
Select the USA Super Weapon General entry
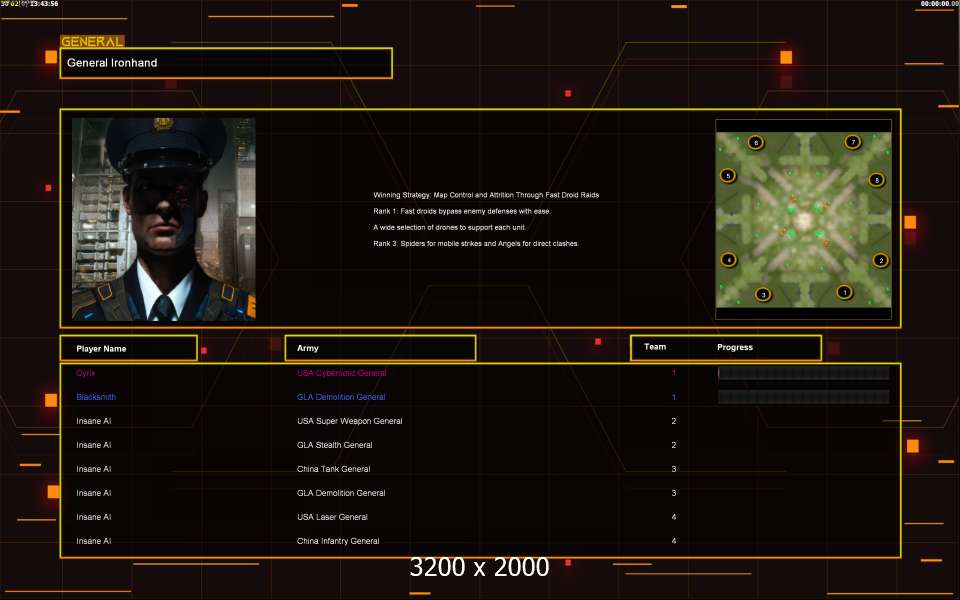[349, 421]
